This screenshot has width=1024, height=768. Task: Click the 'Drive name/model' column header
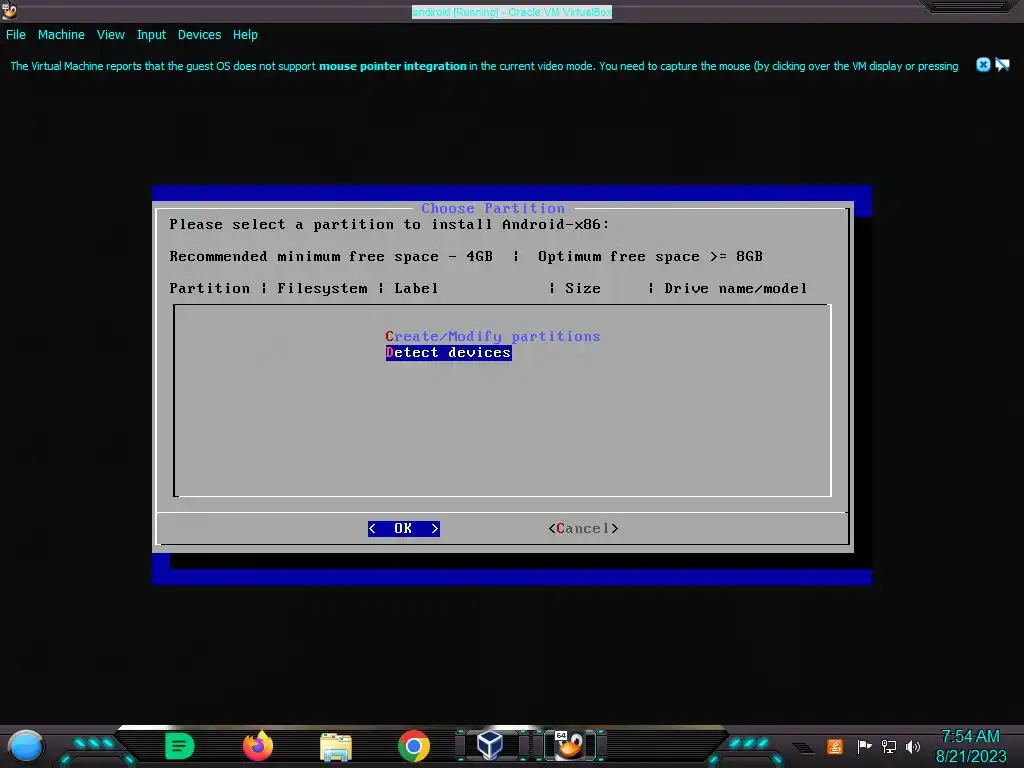735,289
